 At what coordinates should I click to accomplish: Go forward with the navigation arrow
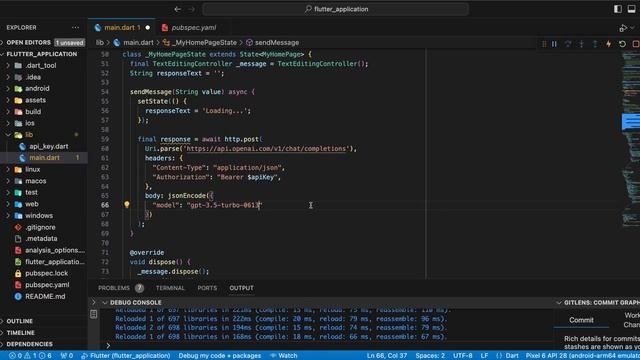point(191,9)
